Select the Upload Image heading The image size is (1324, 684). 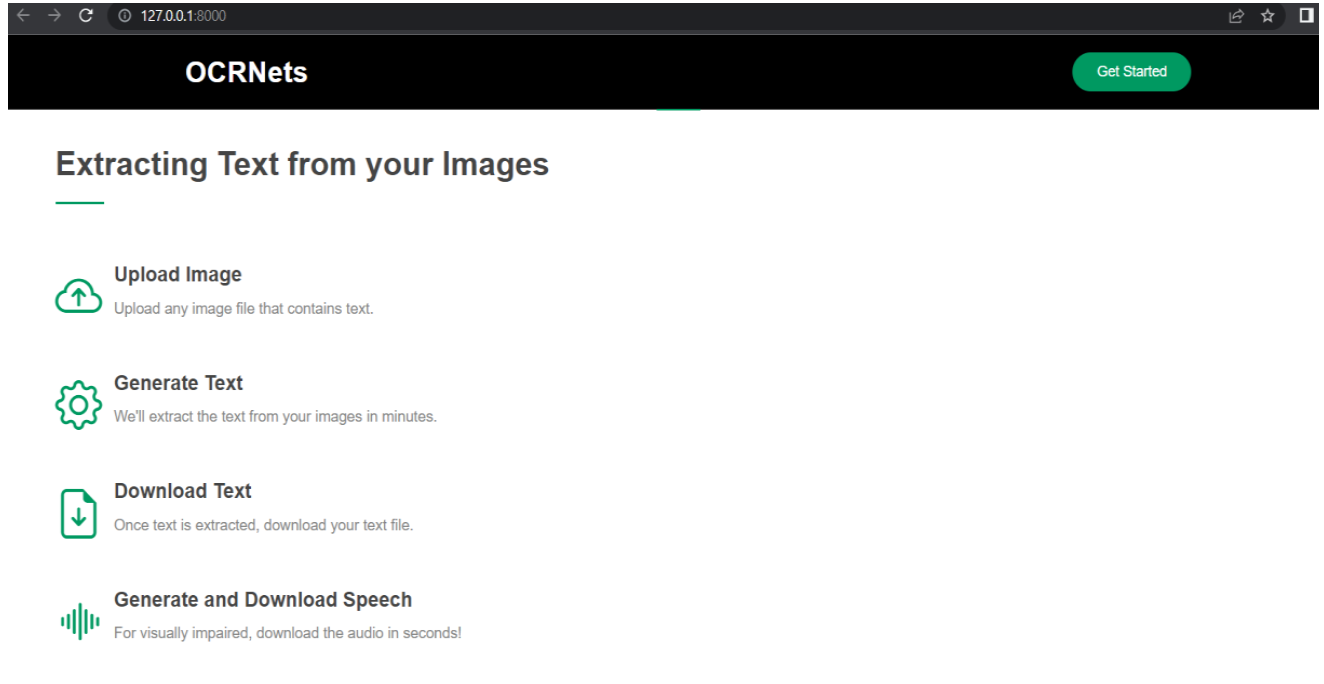(178, 275)
